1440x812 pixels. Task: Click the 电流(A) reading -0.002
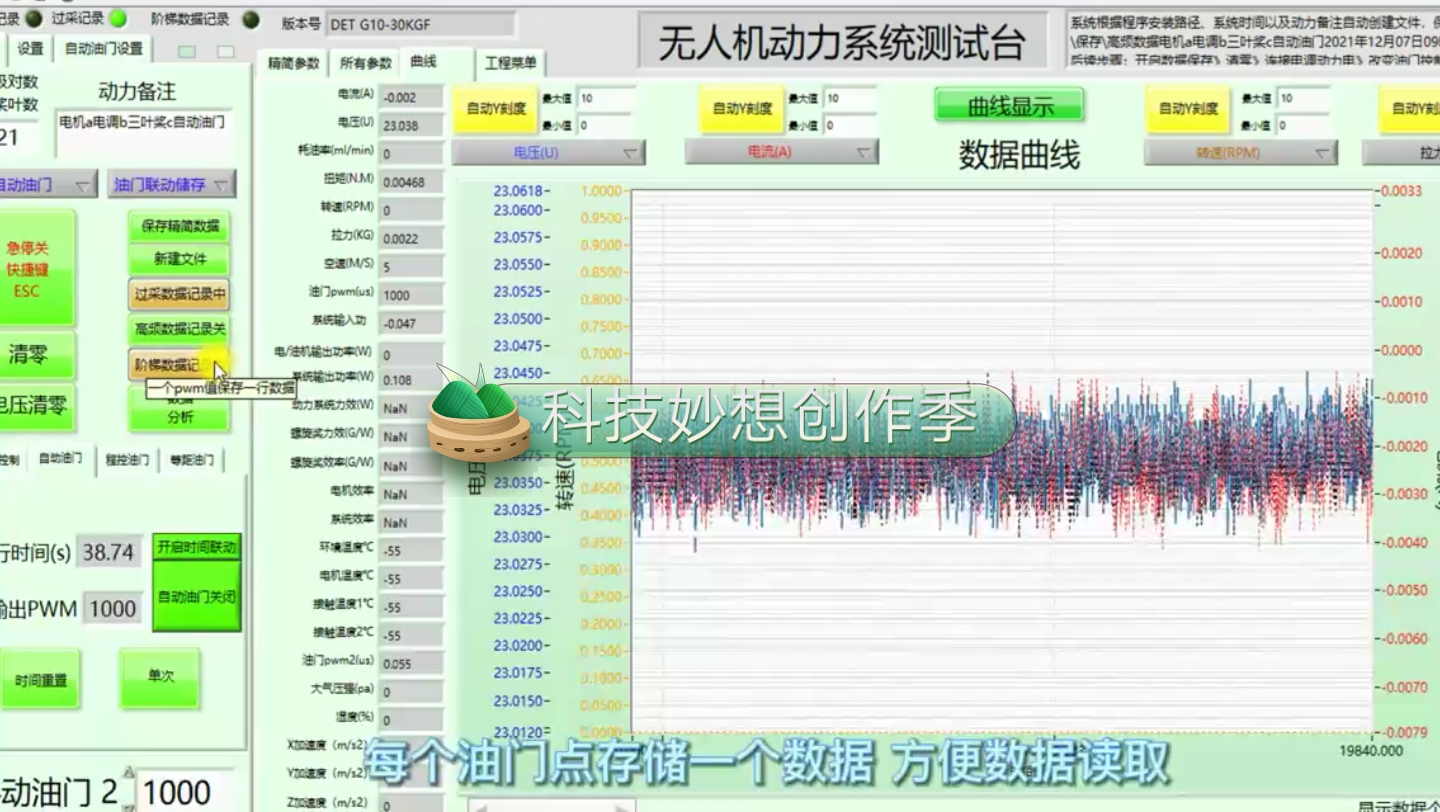coord(411,98)
